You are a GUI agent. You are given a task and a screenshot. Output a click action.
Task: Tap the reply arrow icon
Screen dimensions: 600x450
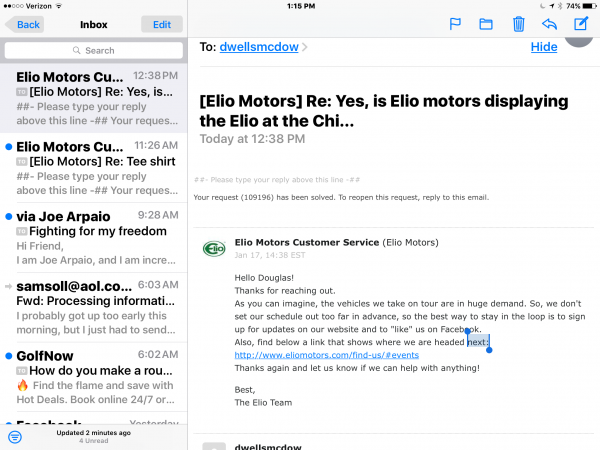[x=548, y=24]
